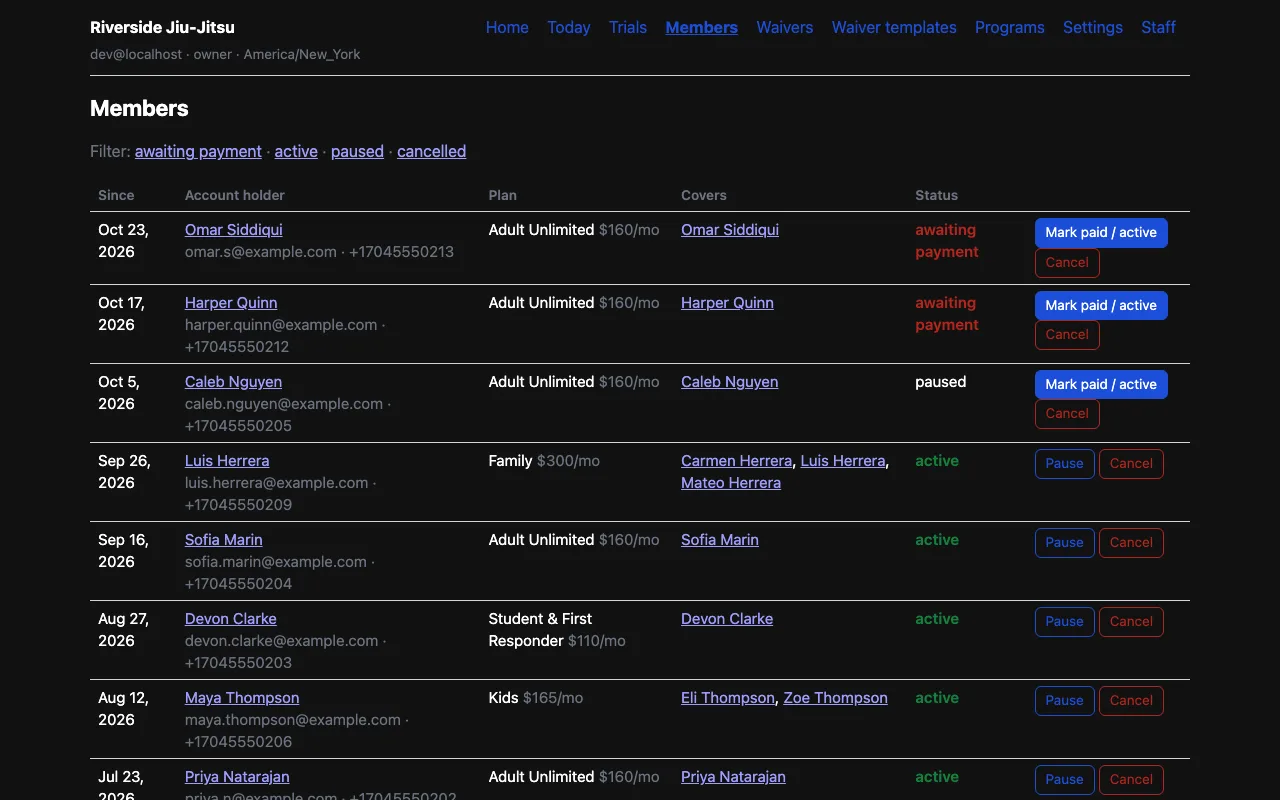
Task: Select the Members nav item
Action: (702, 28)
